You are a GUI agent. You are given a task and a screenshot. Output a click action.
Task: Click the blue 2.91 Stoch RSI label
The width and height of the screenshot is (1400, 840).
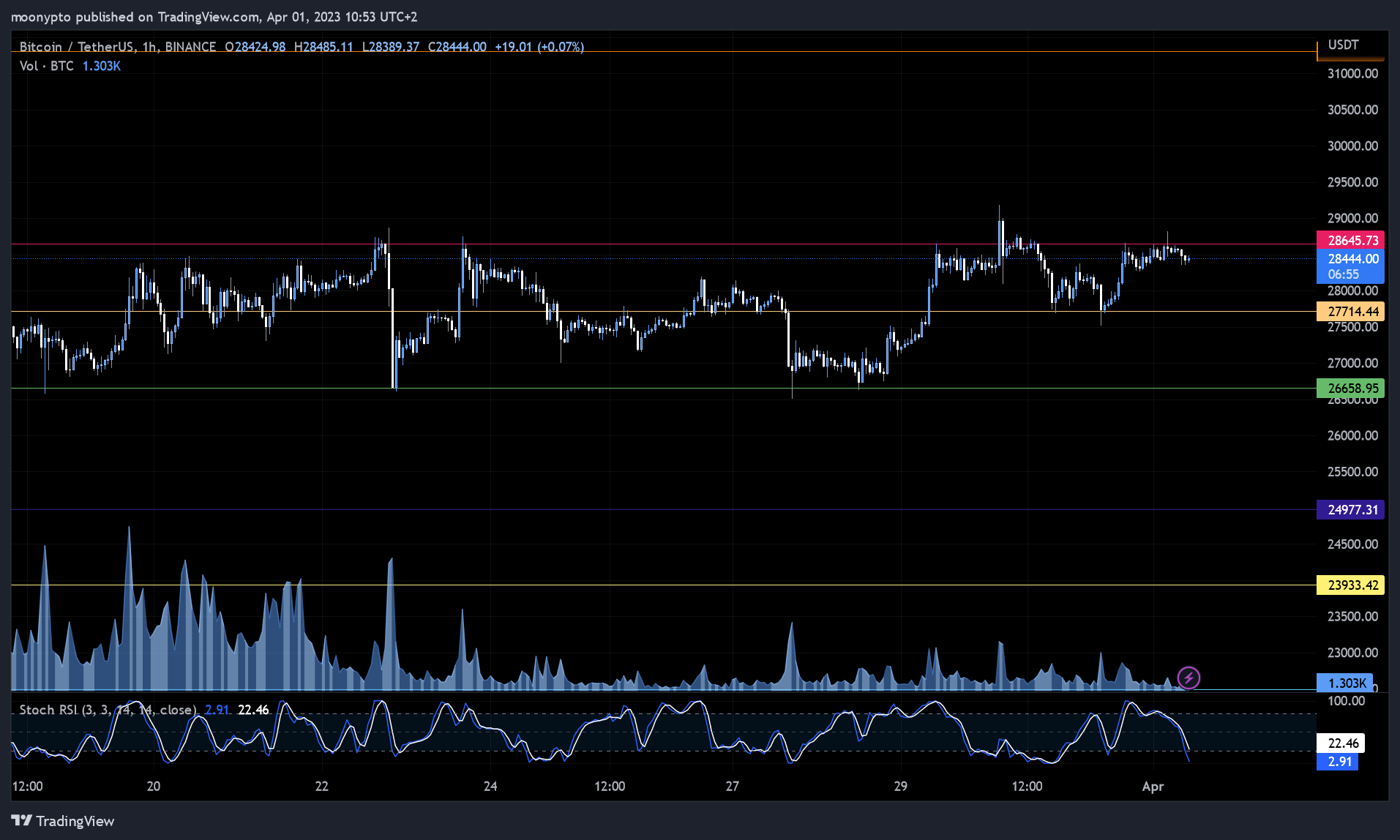click(1337, 761)
